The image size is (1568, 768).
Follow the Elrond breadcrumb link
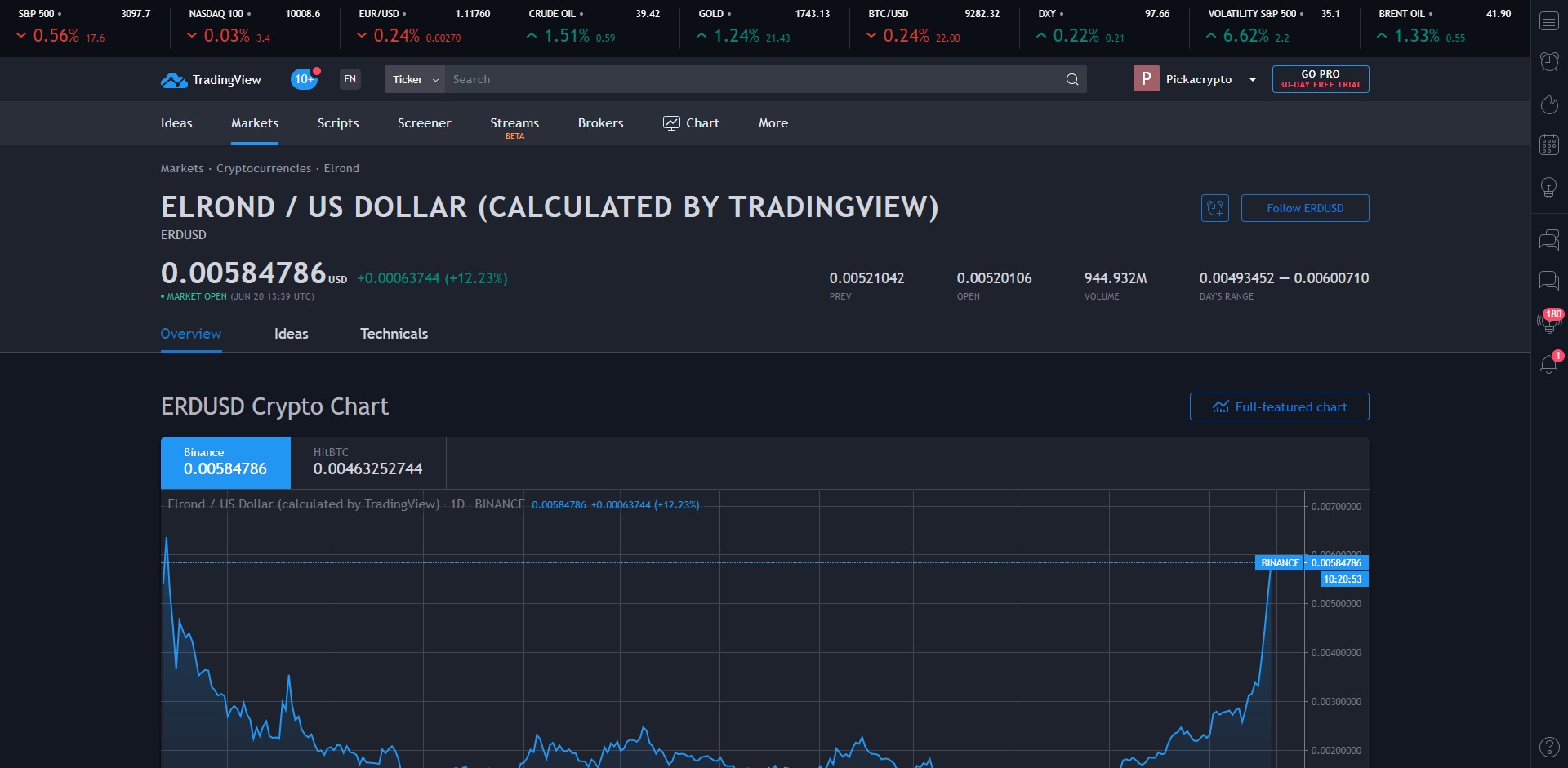click(x=341, y=168)
